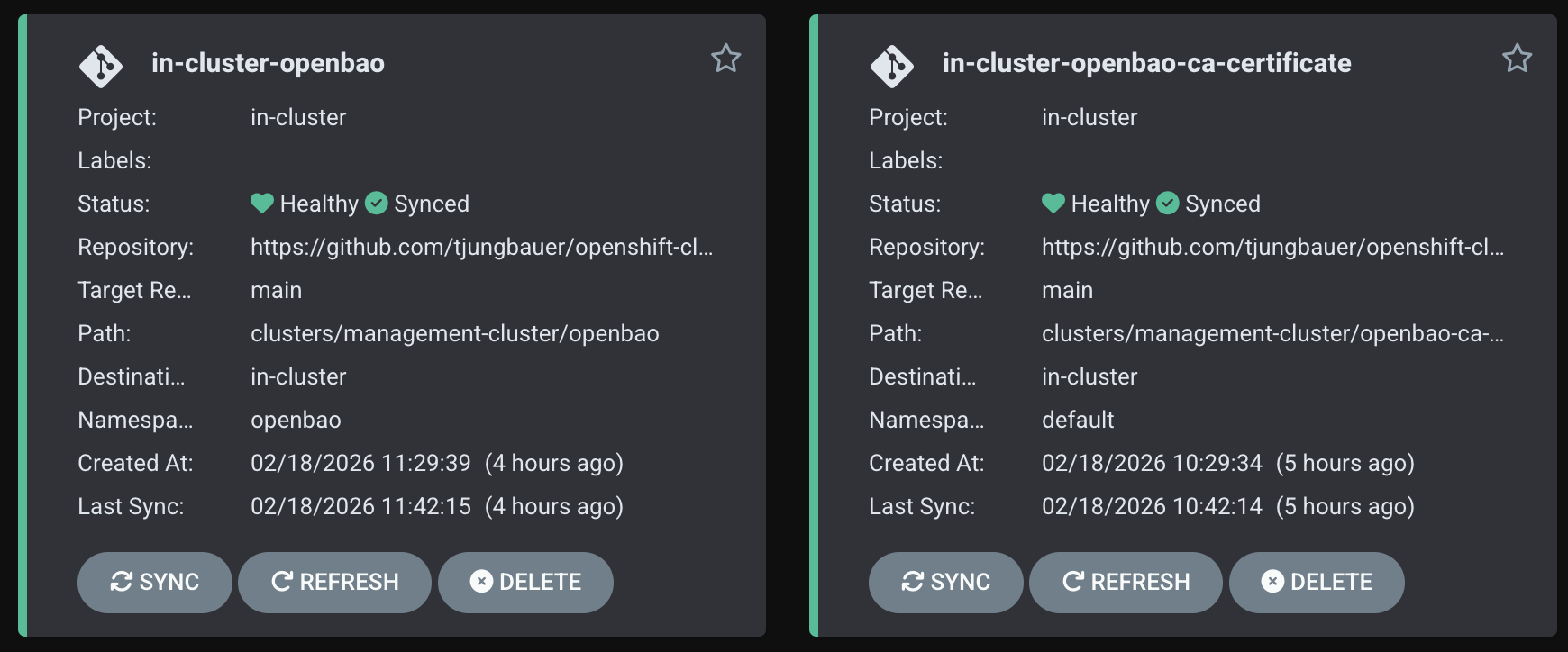Click the git icon on in-cluster-openbao card
Screen dimensions: 1568x652
[101, 66]
